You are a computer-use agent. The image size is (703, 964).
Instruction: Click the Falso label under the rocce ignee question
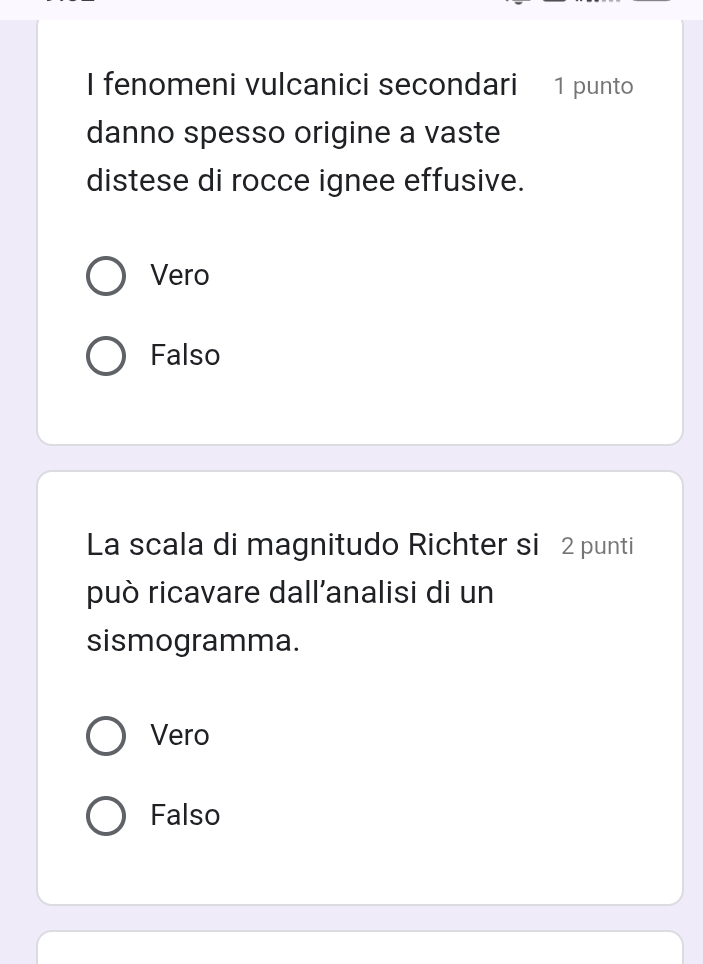pos(185,355)
